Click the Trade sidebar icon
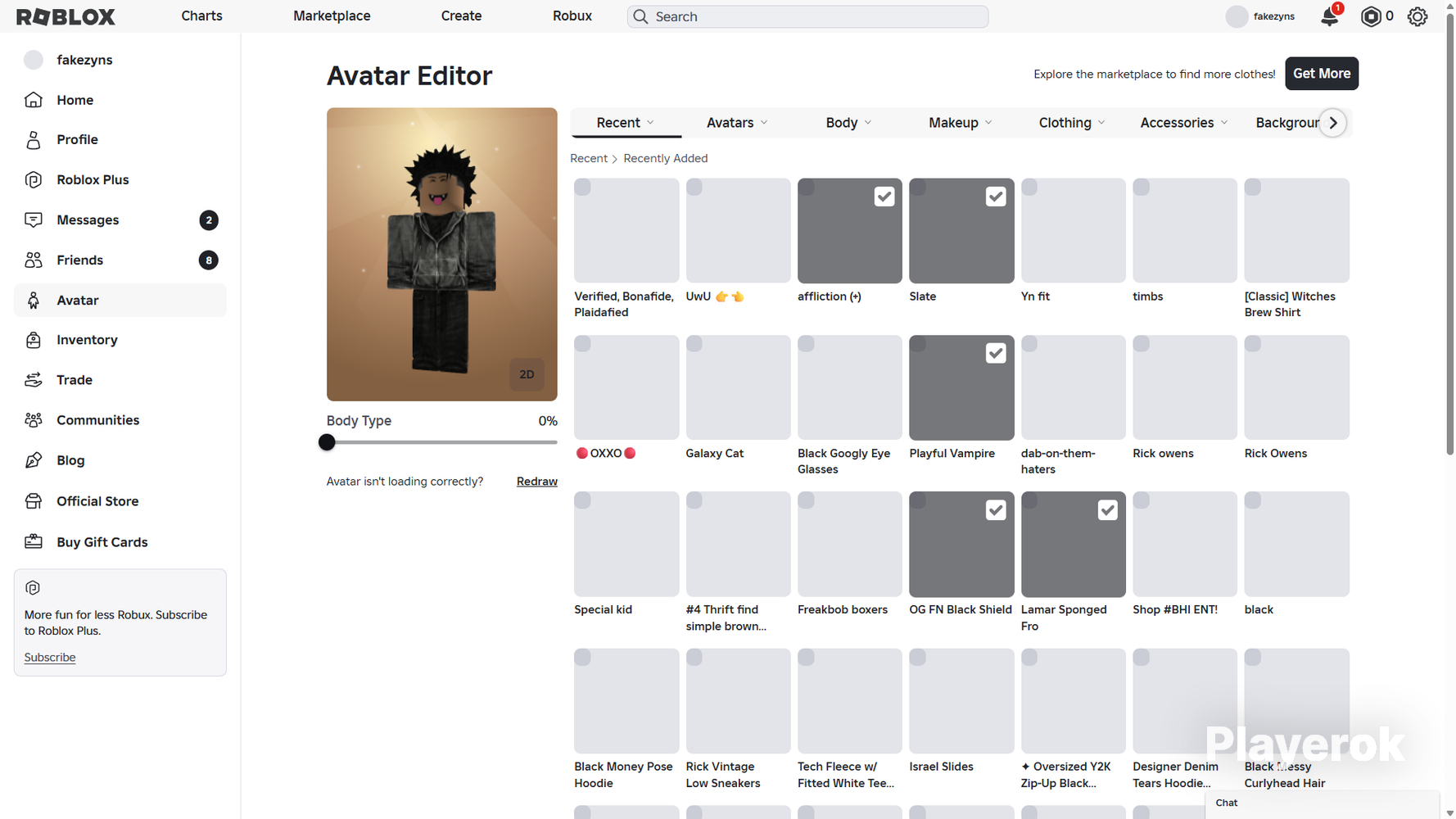 pos(34,380)
